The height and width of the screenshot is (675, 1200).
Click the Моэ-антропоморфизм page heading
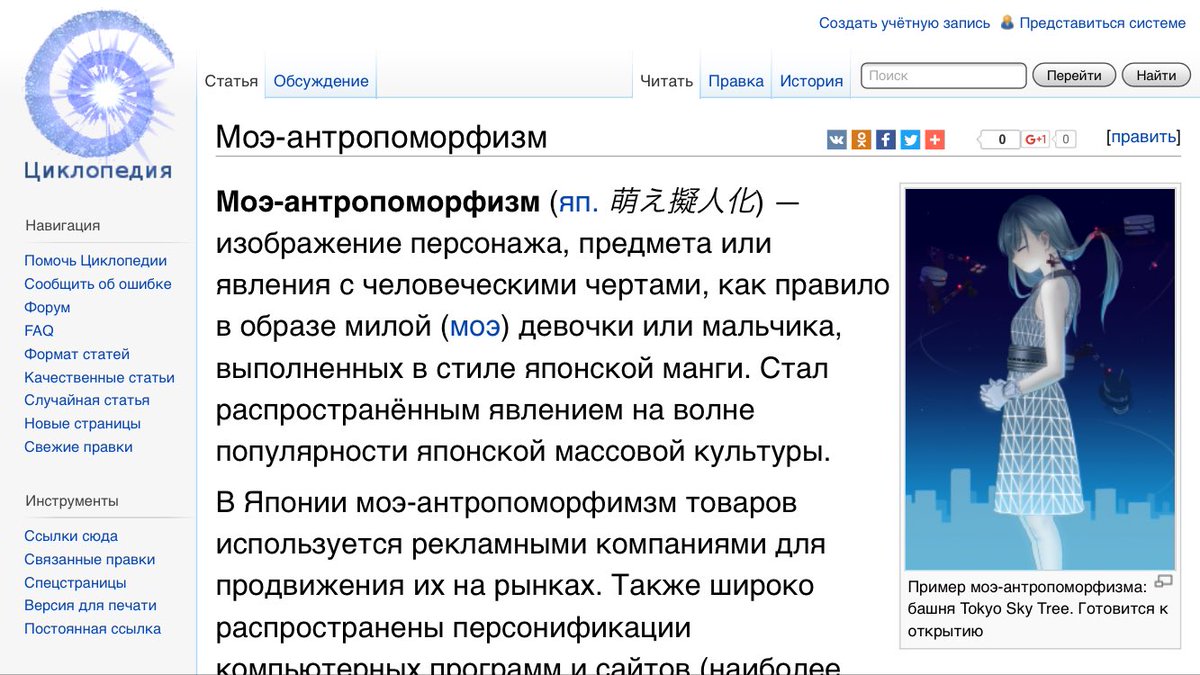pos(382,137)
